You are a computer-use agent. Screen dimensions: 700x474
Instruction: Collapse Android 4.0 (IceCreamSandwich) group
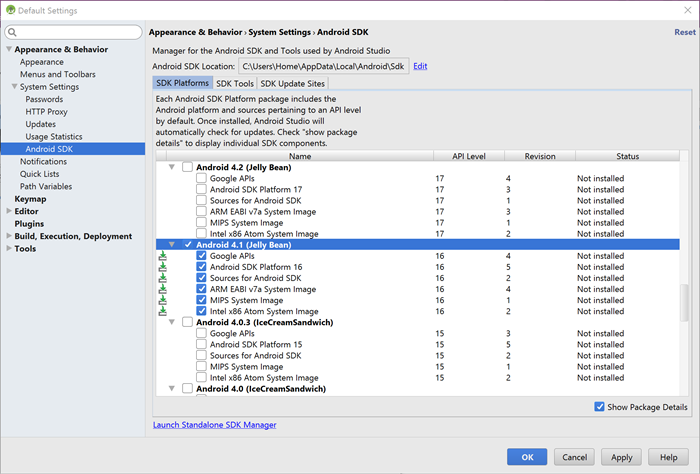[171, 389]
